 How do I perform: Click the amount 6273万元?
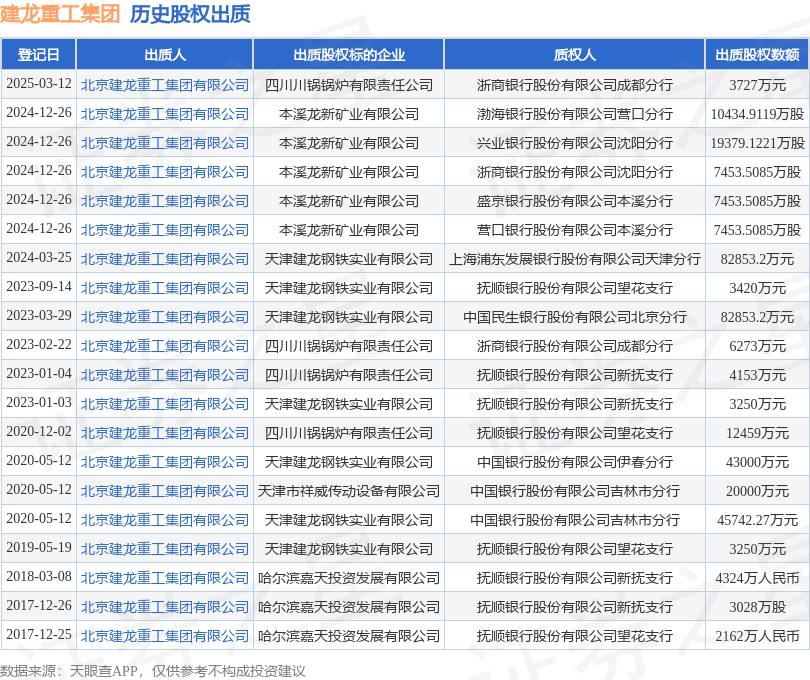757,346
